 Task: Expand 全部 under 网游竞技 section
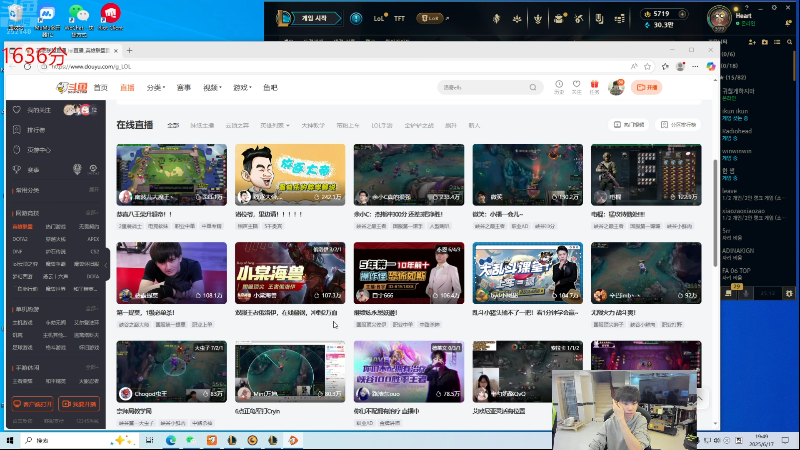pos(92,213)
